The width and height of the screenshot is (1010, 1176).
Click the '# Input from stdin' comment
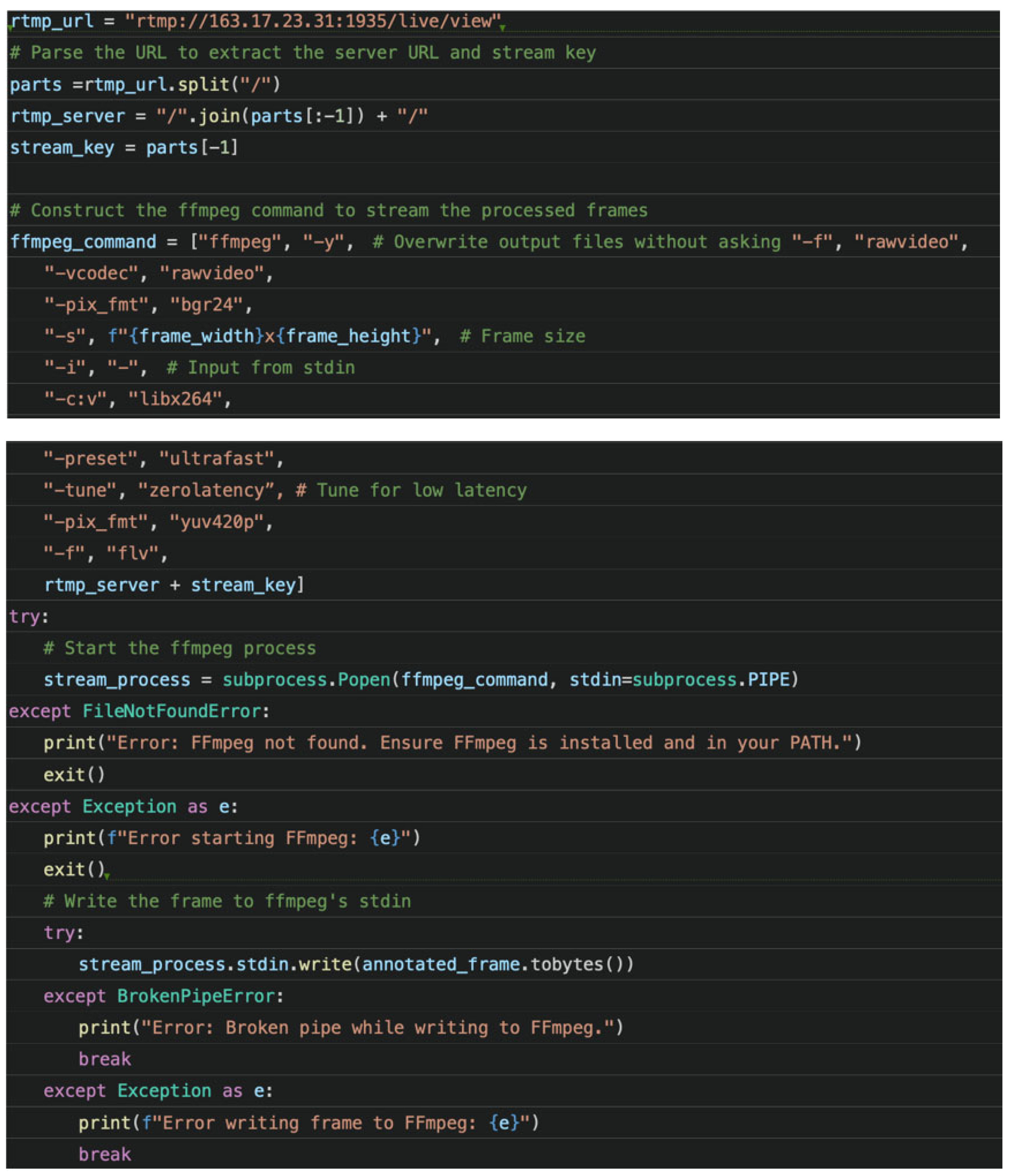261,368
